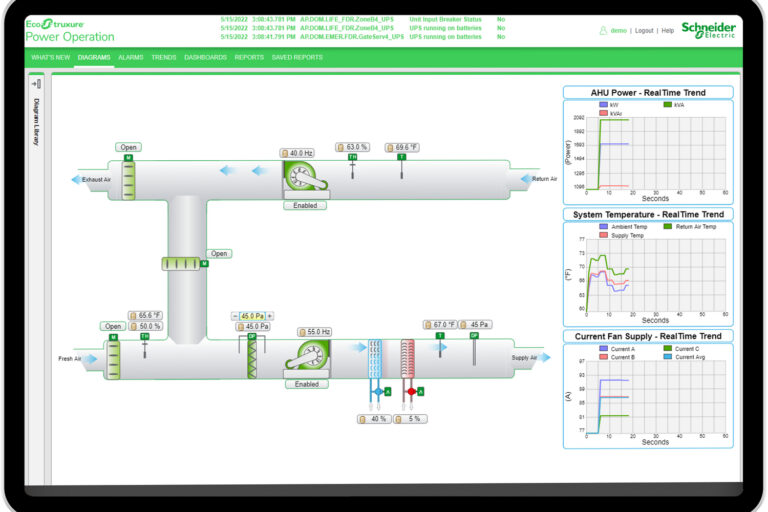
Task: Click the AHU Power RealTime Trend title
Action: click(x=648, y=93)
